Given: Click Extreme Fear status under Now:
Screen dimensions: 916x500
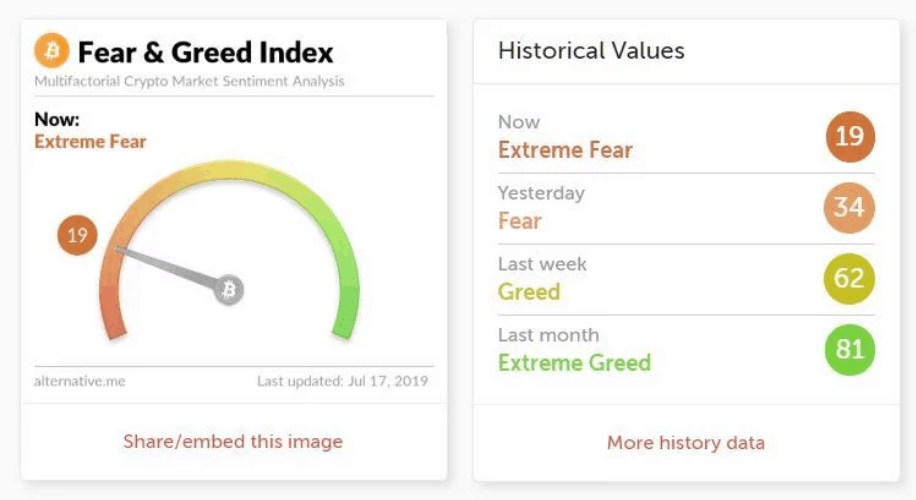Looking at the screenshot, I should coord(90,142).
